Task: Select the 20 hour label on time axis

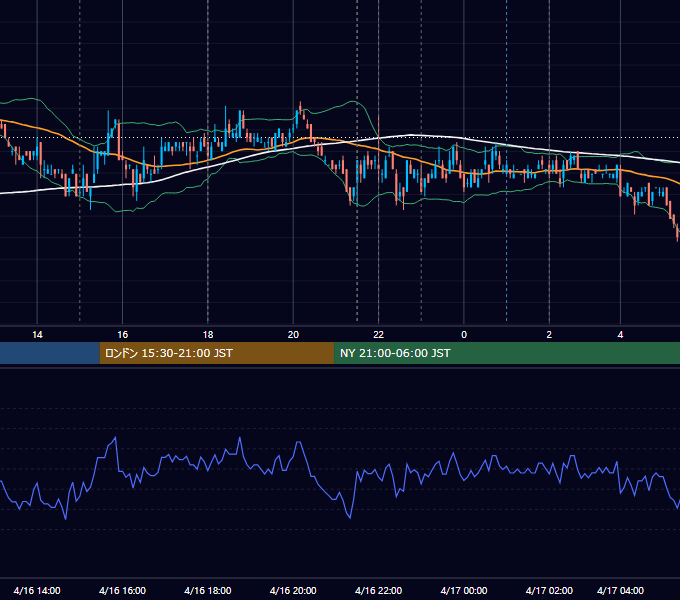Action: [293, 335]
